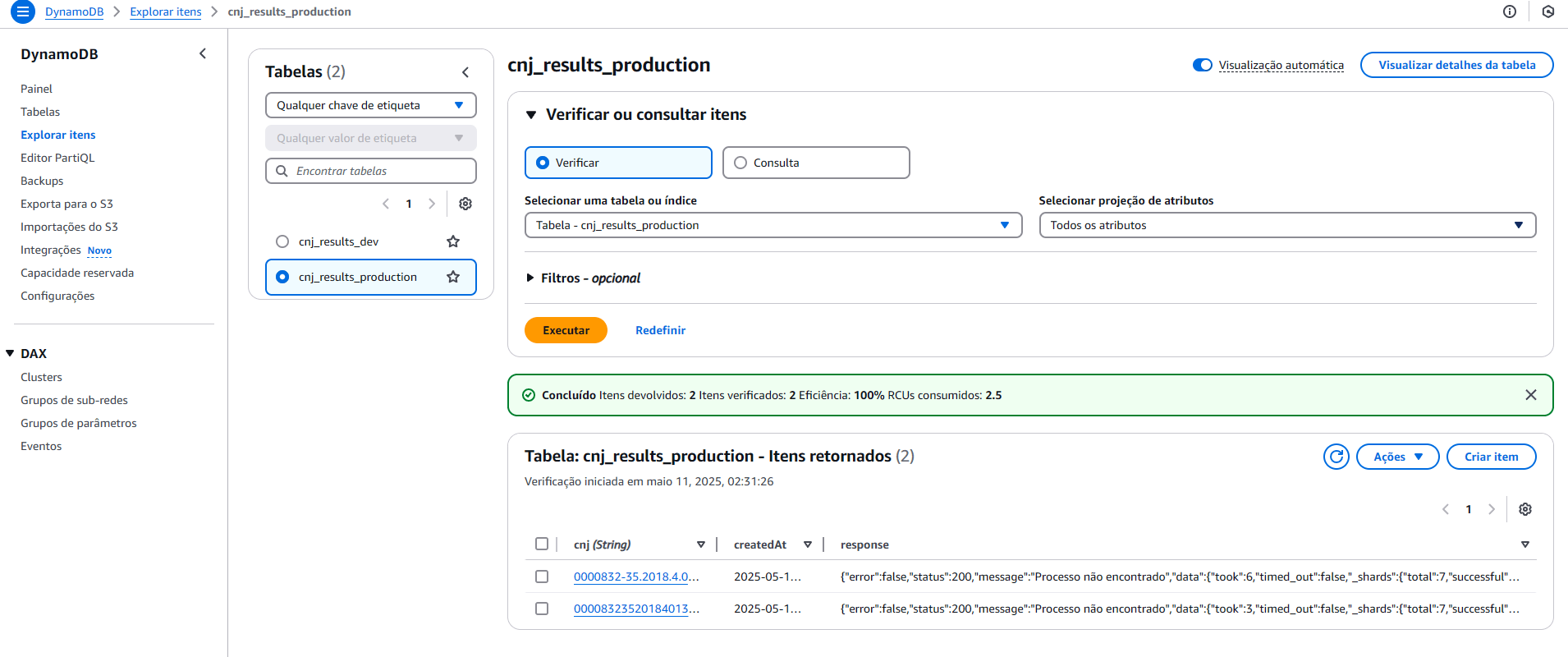This screenshot has height=657, width=1568.
Task: Open Capacidade reservada in sidebar
Action: tap(77, 273)
